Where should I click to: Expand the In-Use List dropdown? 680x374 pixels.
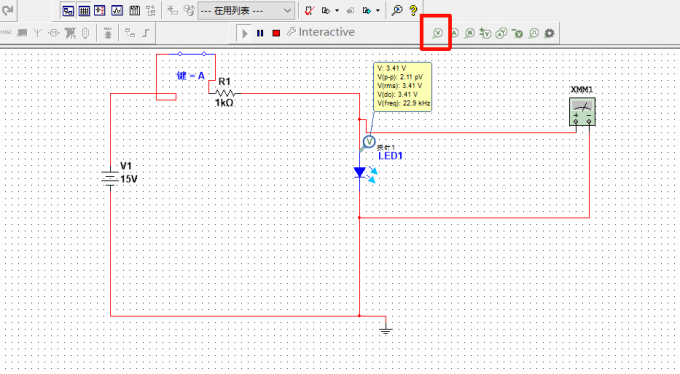pyautogui.click(x=287, y=10)
